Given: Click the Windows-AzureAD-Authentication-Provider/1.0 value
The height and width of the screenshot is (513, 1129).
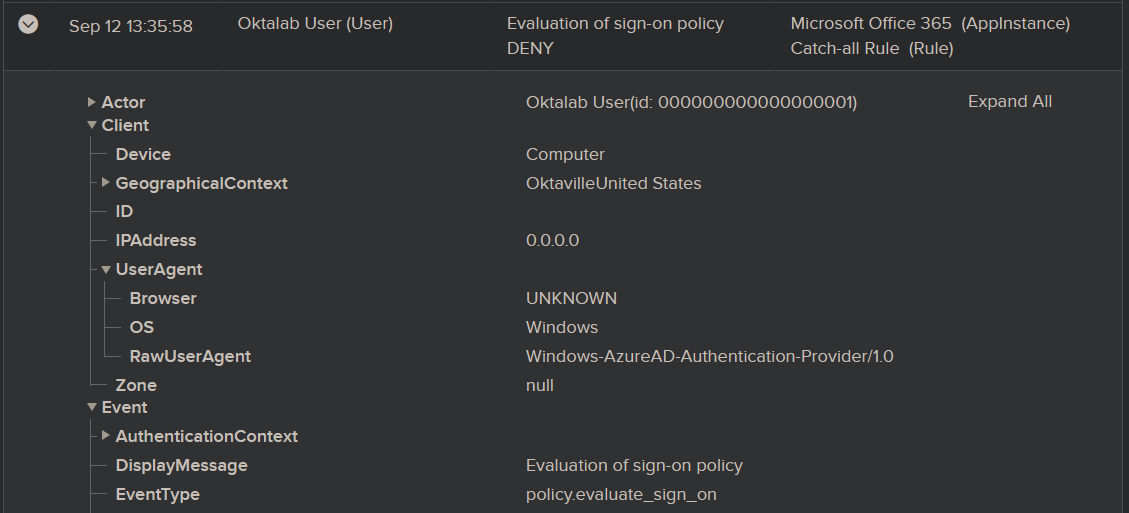Looking at the screenshot, I should tap(709, 356).
